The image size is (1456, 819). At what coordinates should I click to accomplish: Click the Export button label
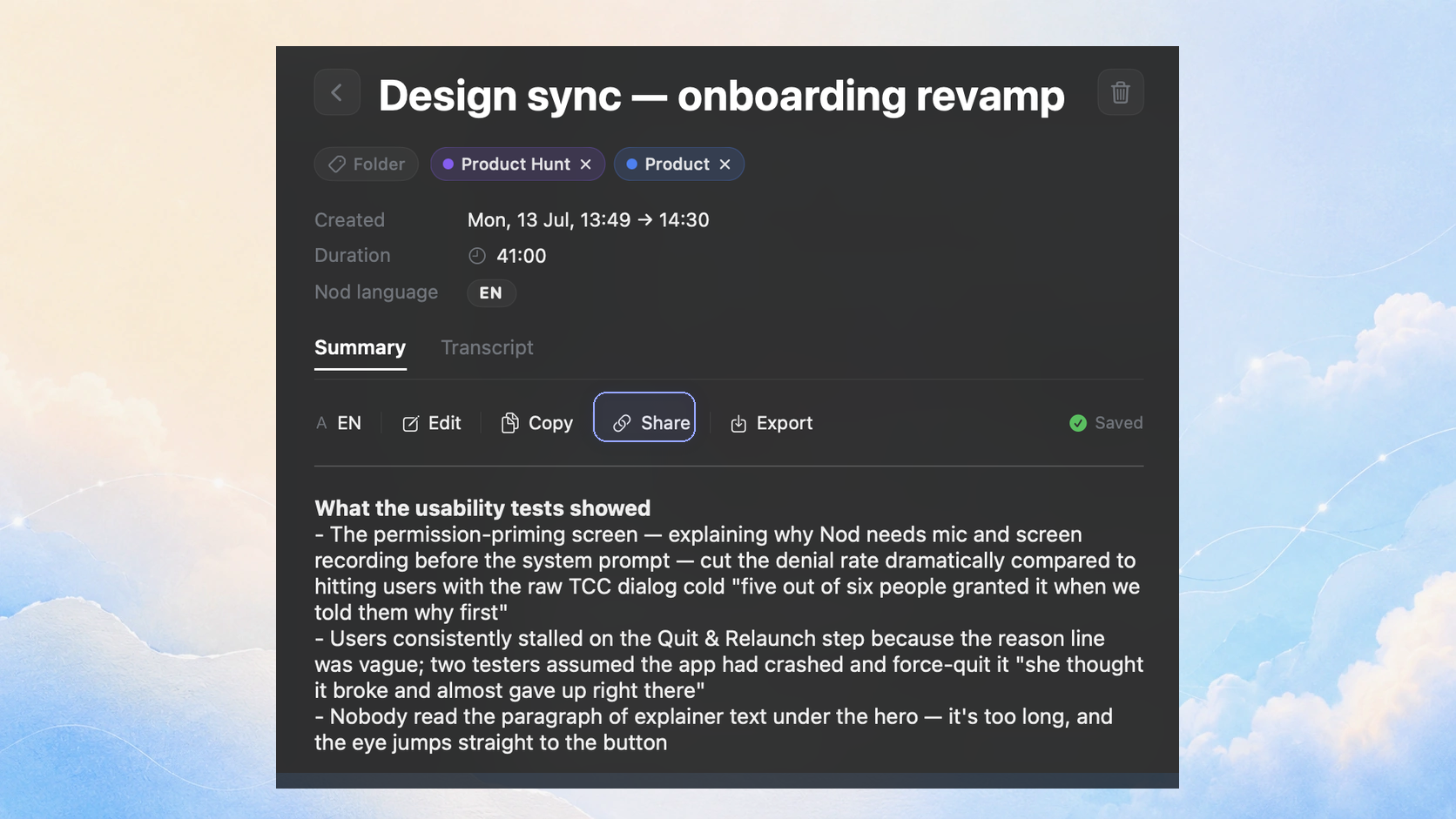tap(784, 423)
